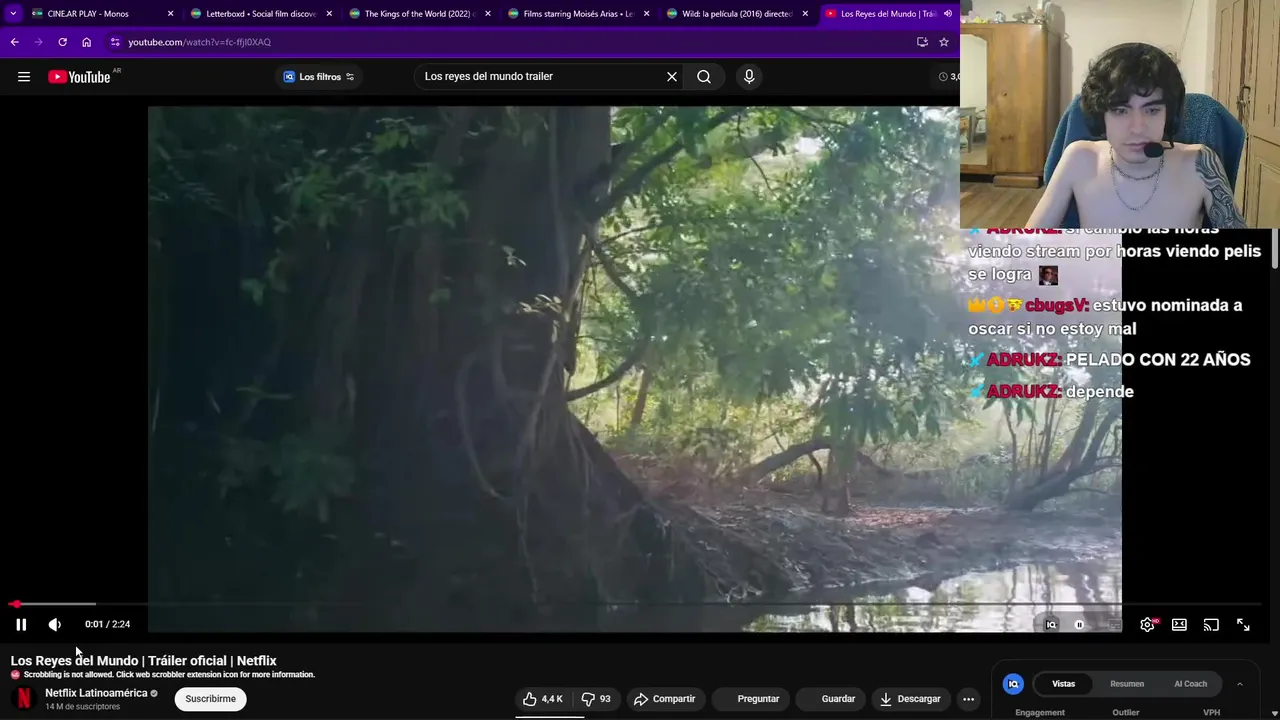This screenshot has width=1280, height=720.
Task: Go forward in browser history
Action: click(38, 42)
